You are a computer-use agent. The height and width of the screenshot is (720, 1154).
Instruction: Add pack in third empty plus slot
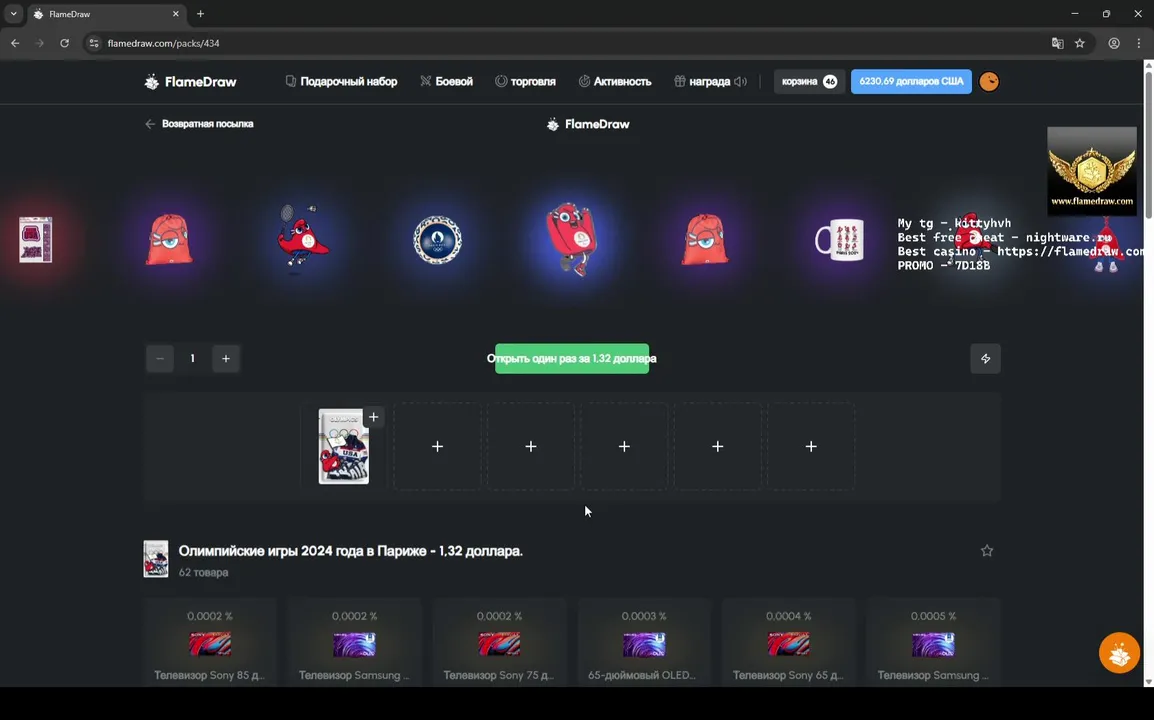pyautogui.click(x=624, y=446)
